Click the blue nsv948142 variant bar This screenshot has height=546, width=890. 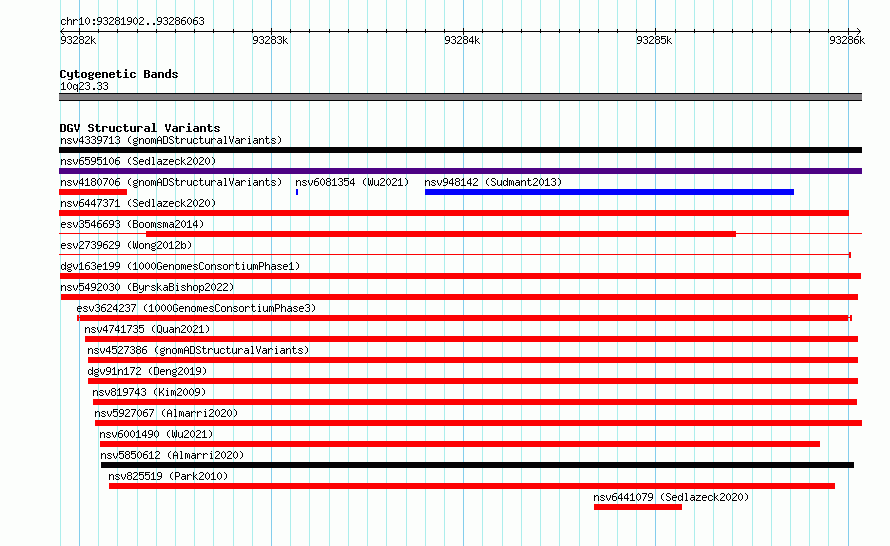609,192
